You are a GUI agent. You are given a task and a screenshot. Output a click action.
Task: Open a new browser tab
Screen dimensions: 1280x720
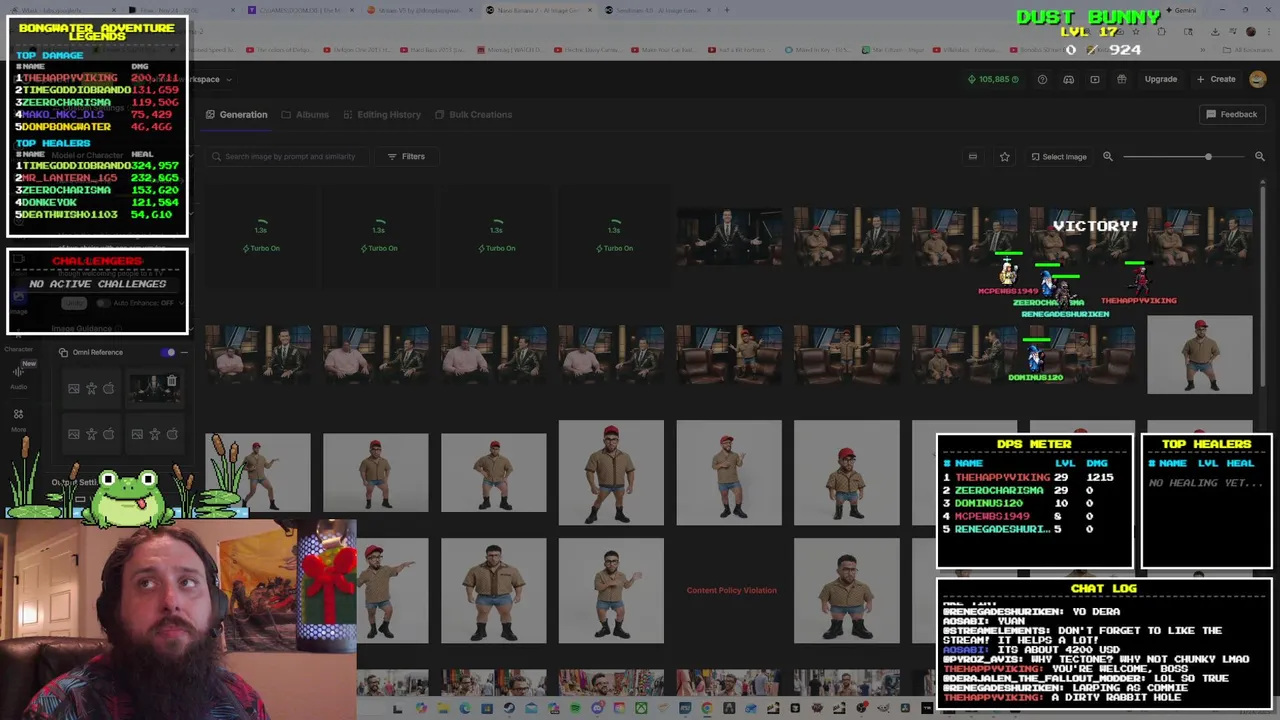tap(726, 10)
